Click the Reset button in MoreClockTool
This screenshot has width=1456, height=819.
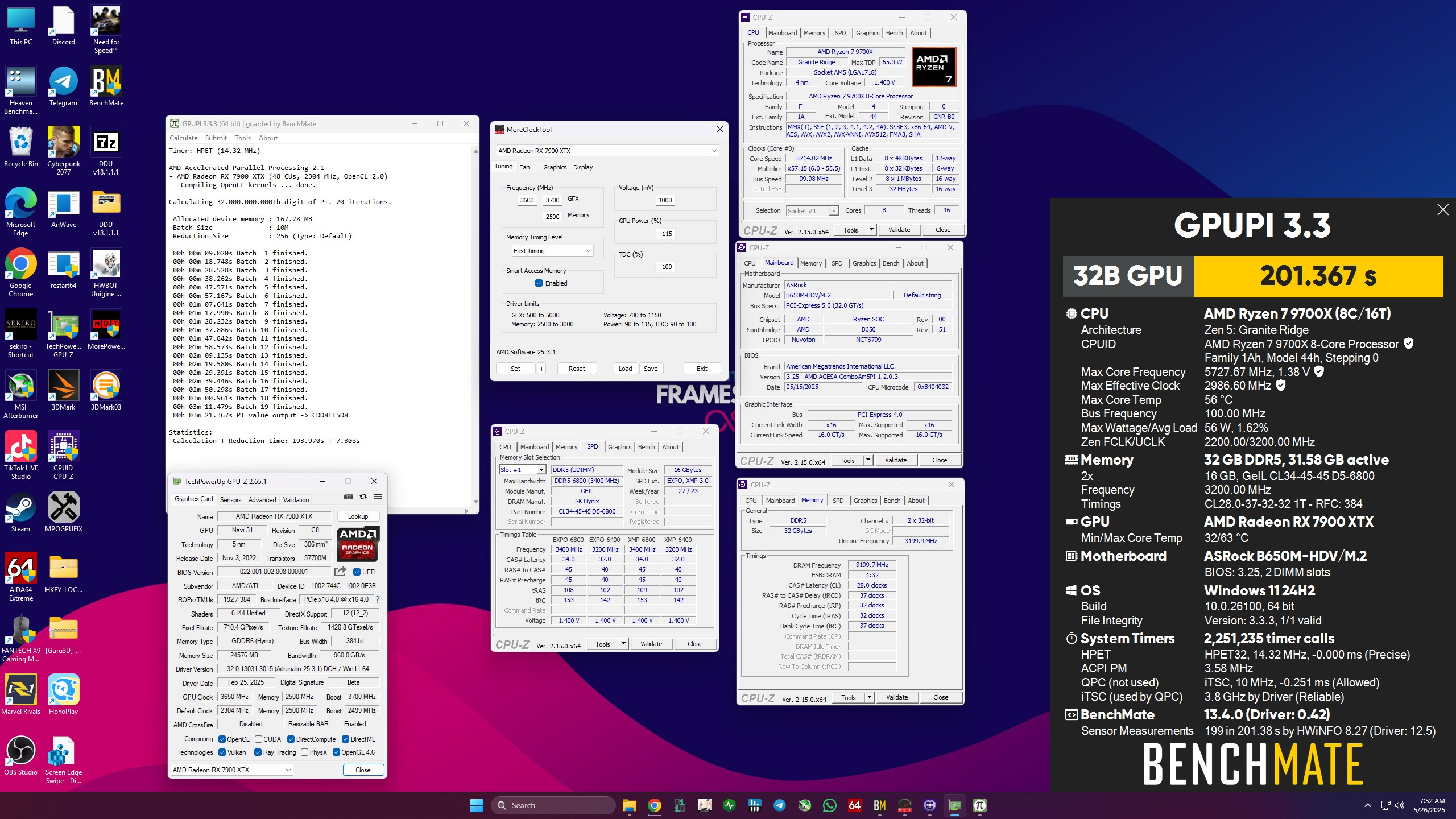pos(577,369)
